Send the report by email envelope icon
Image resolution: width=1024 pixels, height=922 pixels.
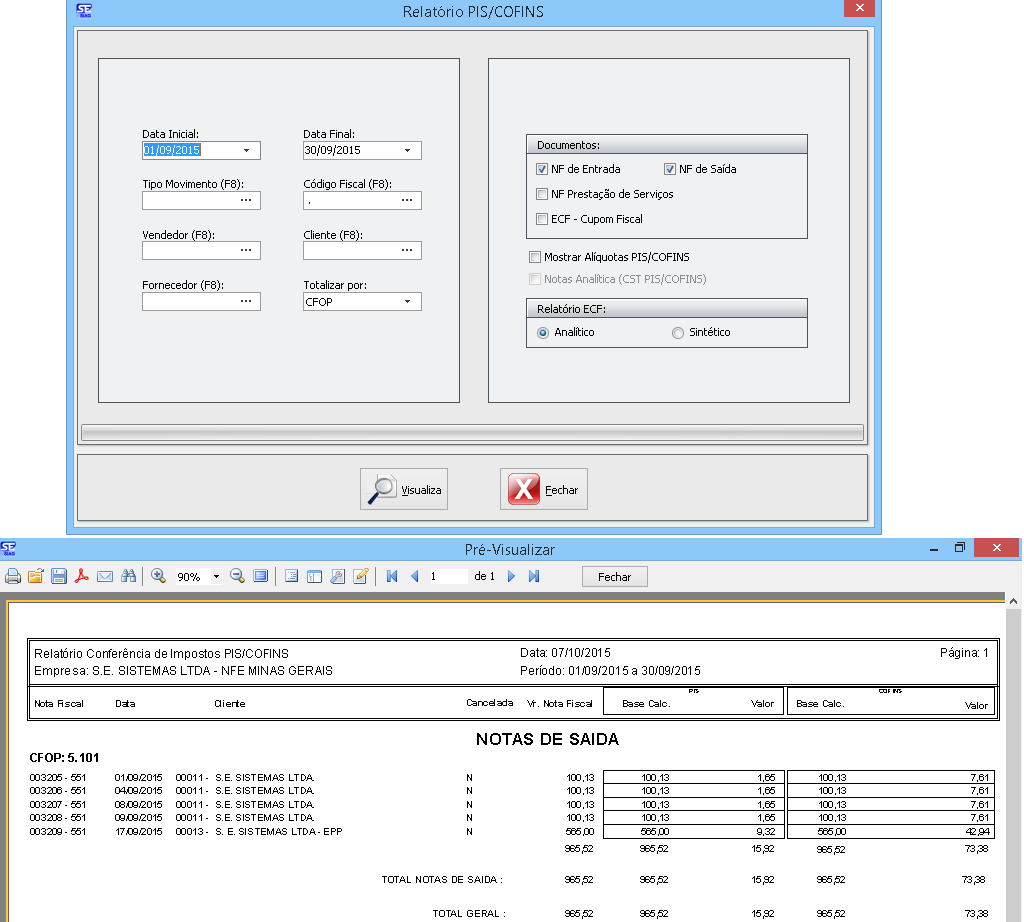(105, 576)
